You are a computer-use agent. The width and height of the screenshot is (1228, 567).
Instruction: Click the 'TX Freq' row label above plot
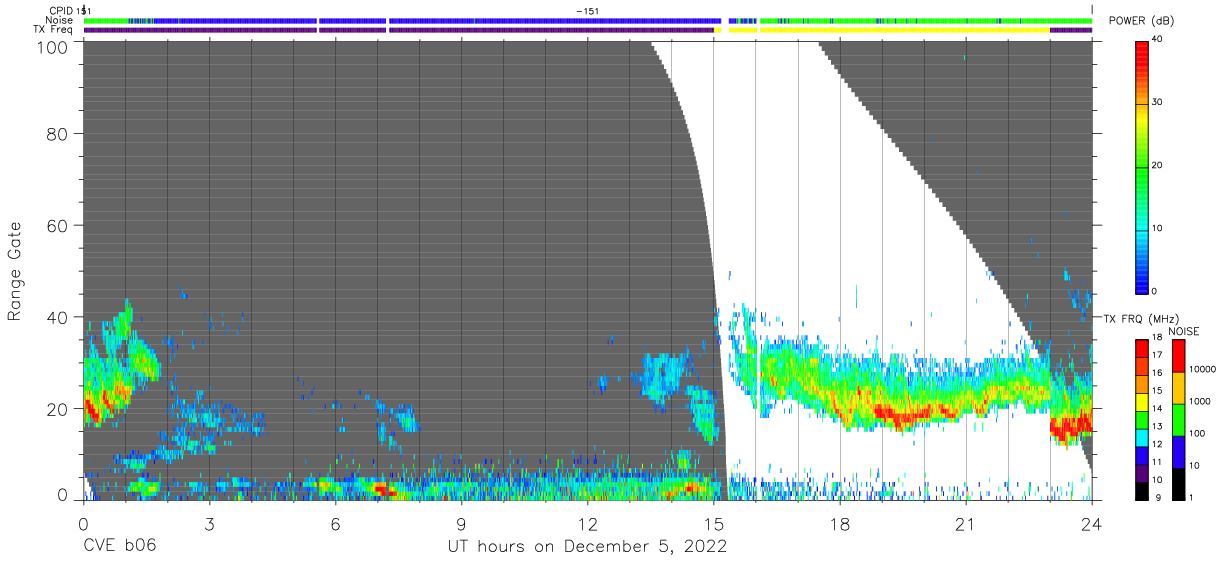(x=54, y=30)
